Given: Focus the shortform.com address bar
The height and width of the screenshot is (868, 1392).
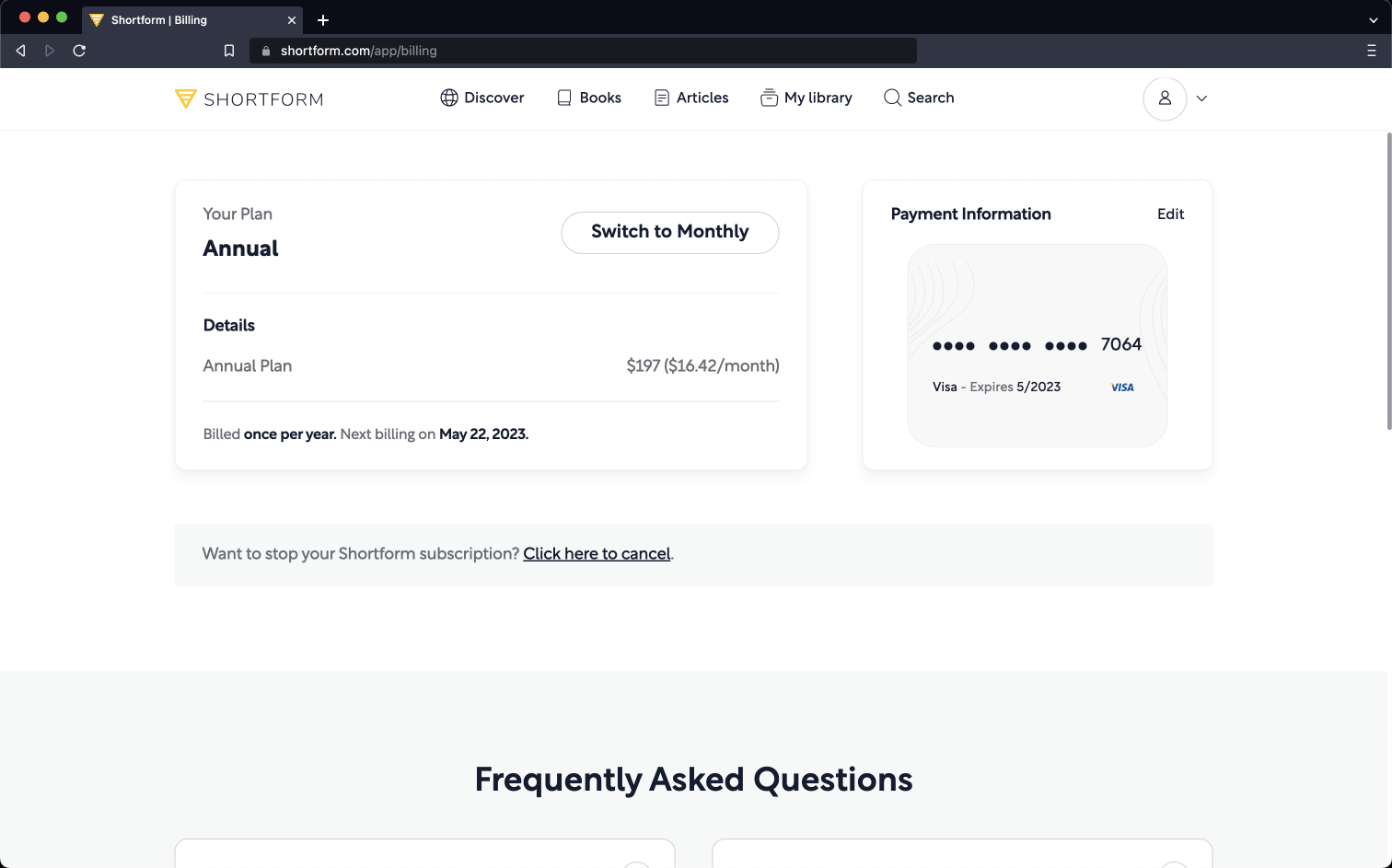Looking at the screenshot, I should (x=584, y=51).
